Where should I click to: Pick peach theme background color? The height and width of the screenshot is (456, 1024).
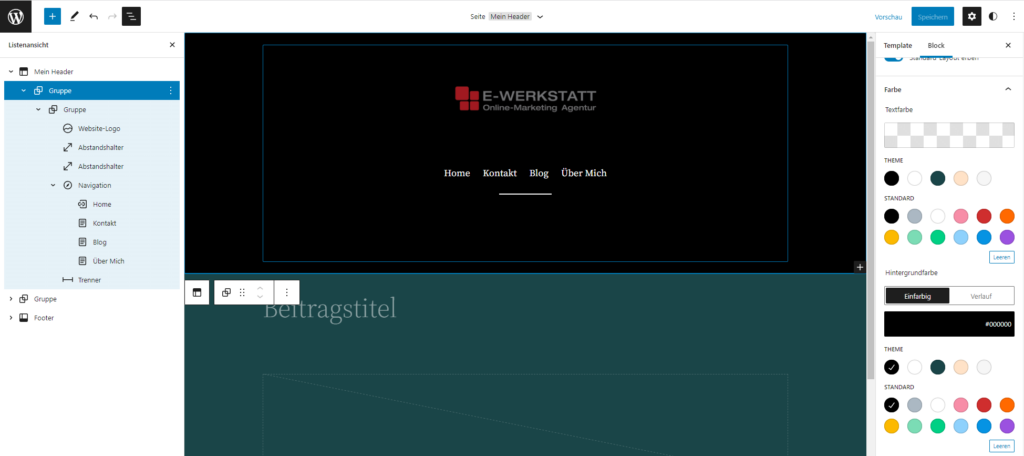pos(961,367)
